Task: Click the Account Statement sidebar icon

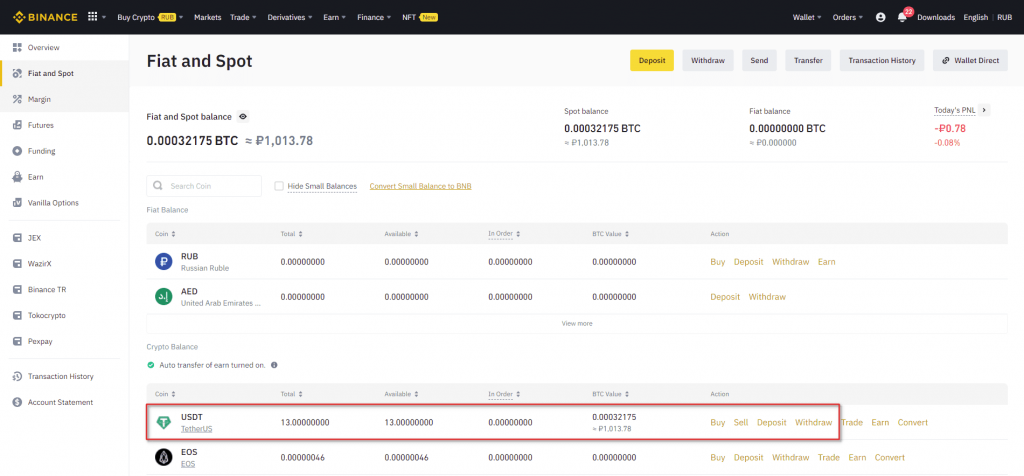Action: point(18,402)
